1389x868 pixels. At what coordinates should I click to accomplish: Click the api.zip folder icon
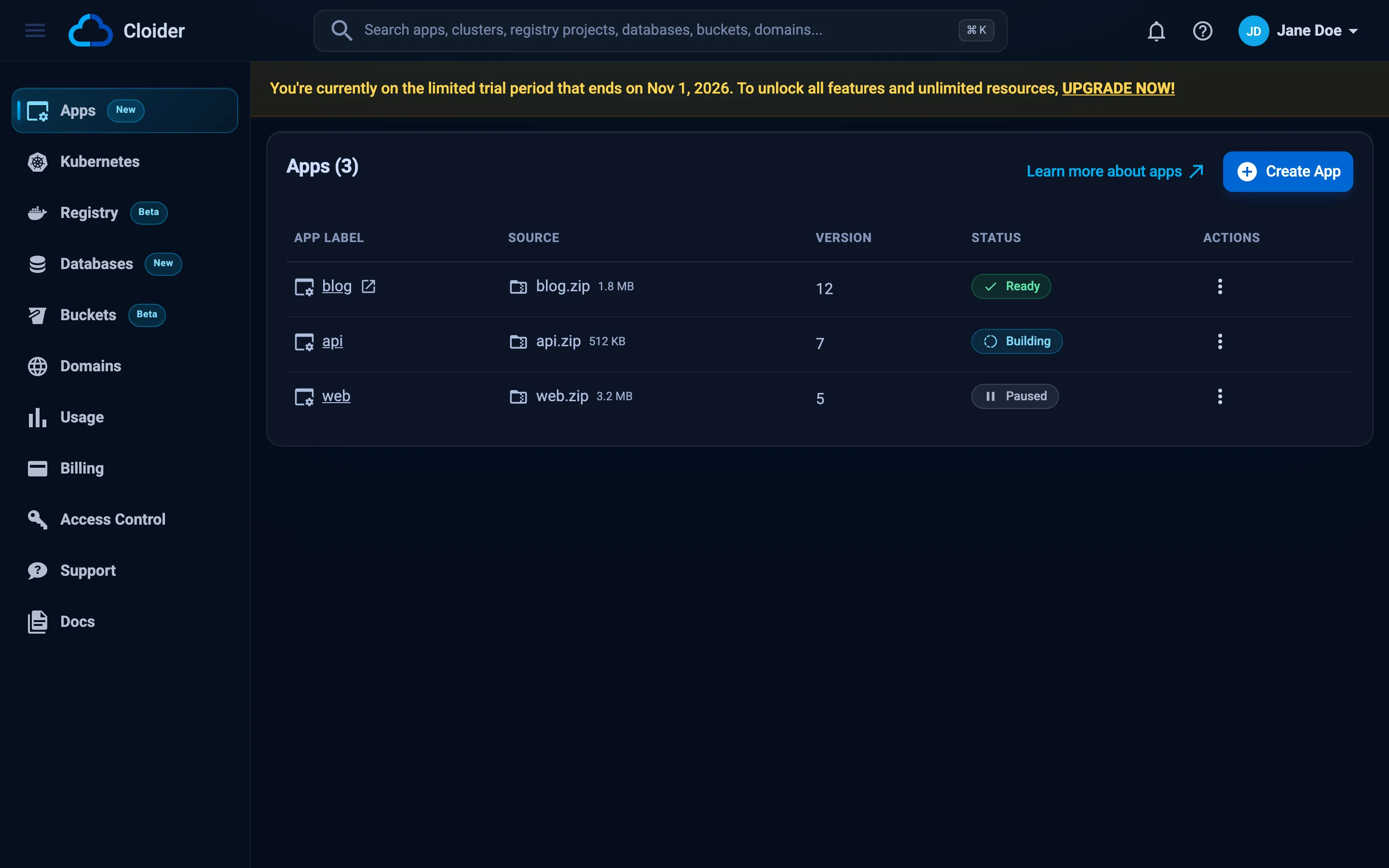[x=518, y=341]
